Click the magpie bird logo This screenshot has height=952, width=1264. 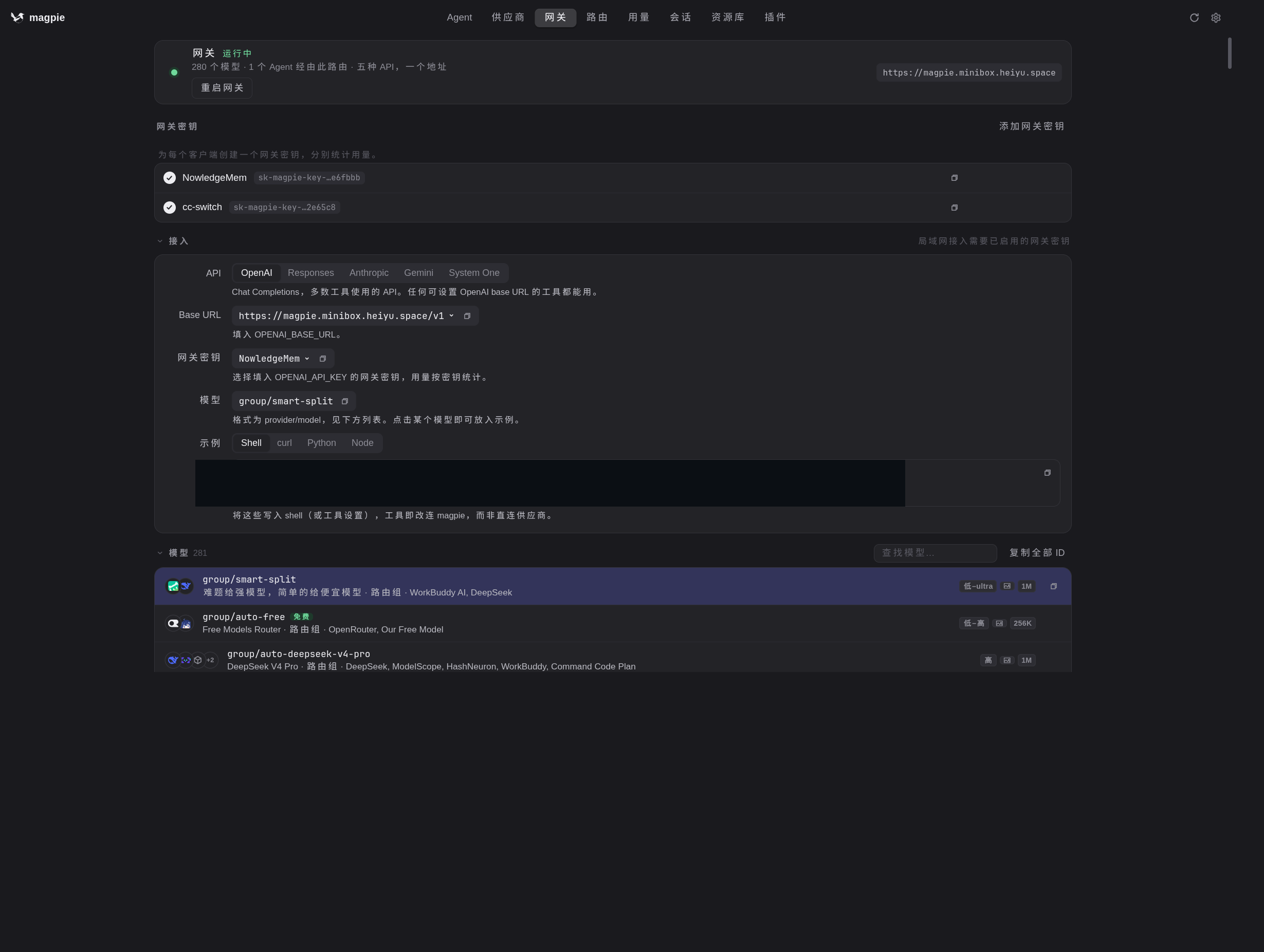17,17
